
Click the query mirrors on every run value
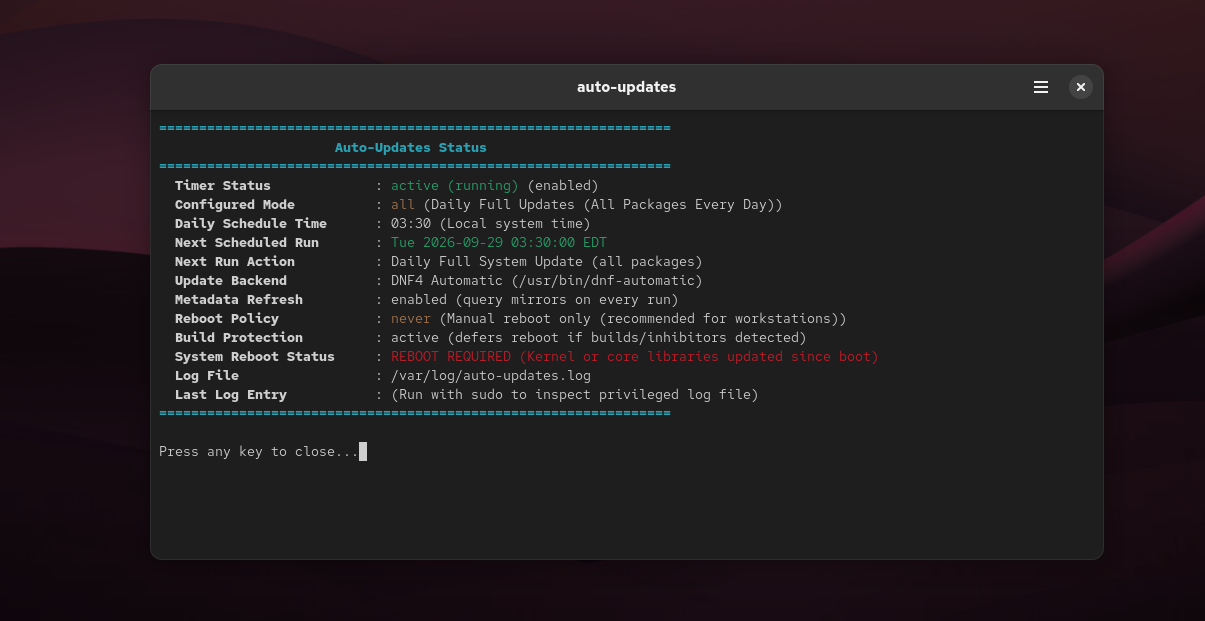535,299
